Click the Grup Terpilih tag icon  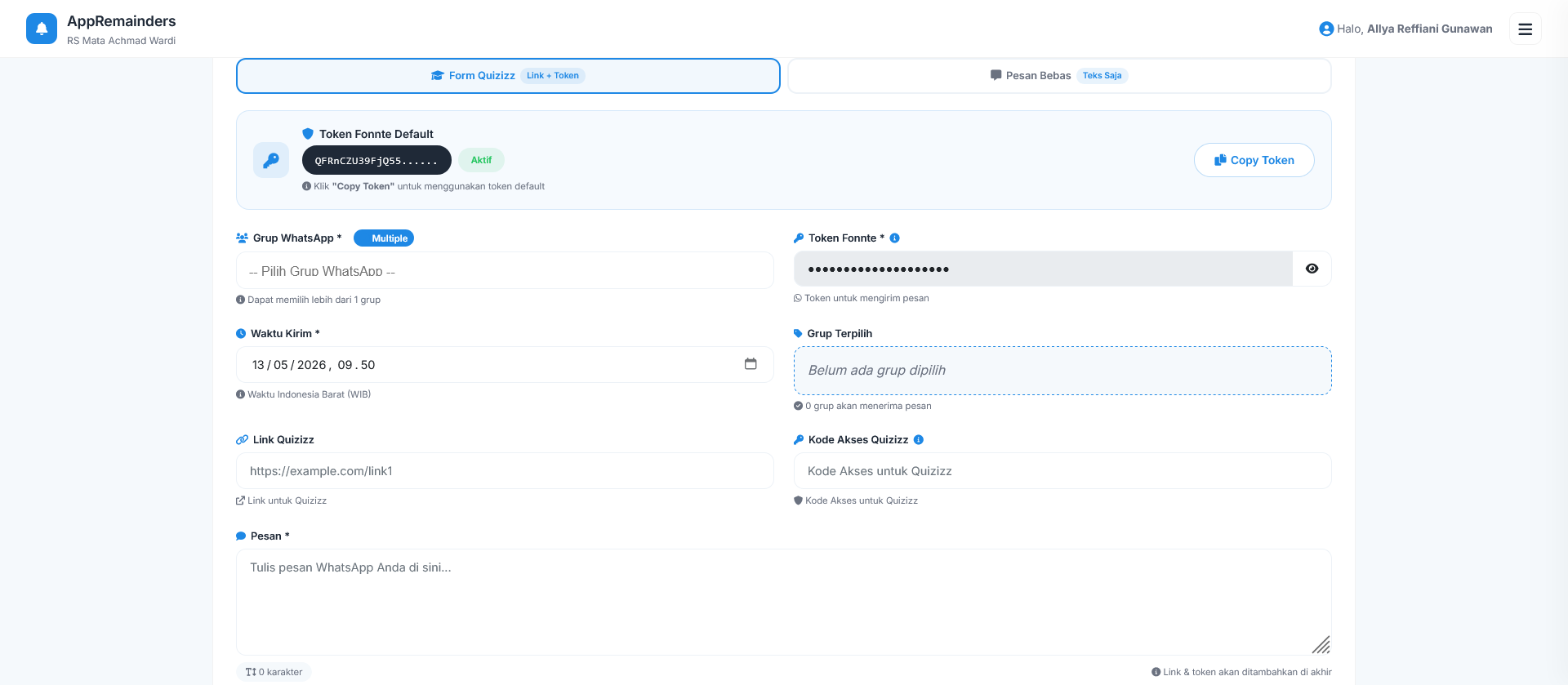tap(798, 334)
